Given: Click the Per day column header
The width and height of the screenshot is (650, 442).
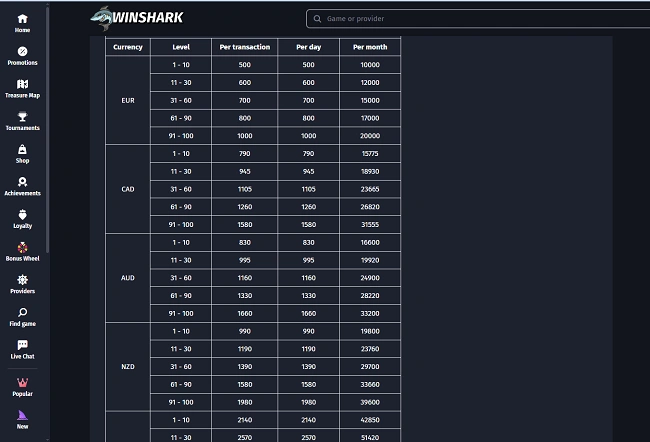Looking at the screenshot, I should click(x=308, y=47).
